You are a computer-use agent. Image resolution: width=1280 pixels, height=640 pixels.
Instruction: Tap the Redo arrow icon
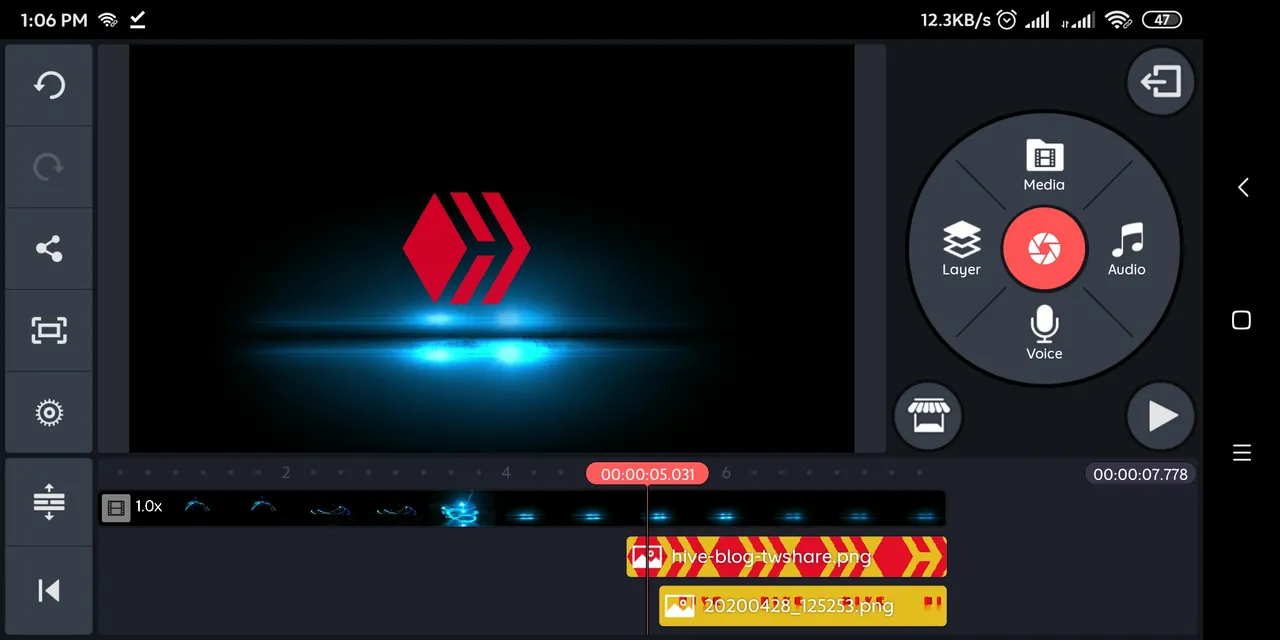49,167
